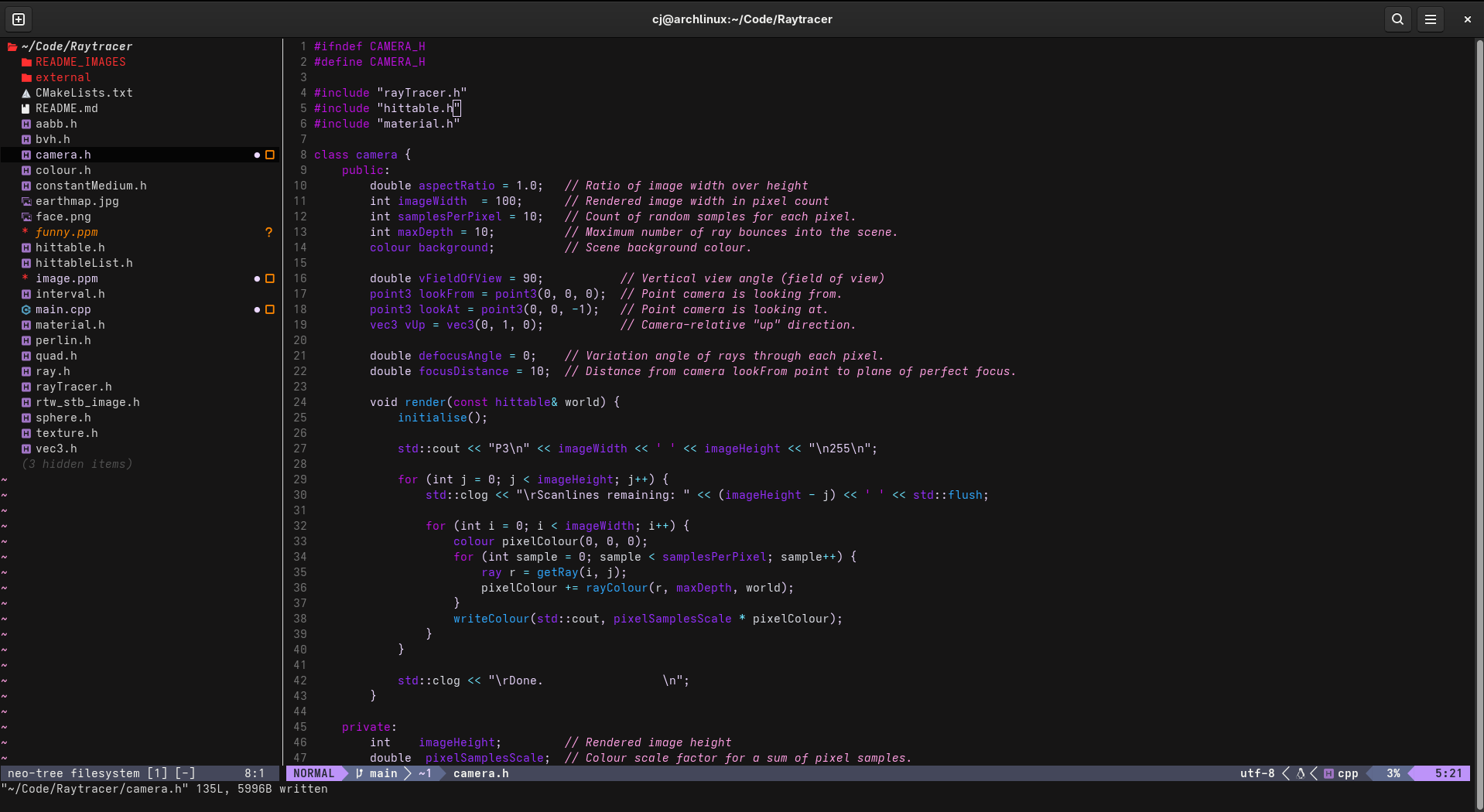Screen dimensions: 1484x812
Task: Click the git branch icon in statusline
Action: (x=359, y=773)
